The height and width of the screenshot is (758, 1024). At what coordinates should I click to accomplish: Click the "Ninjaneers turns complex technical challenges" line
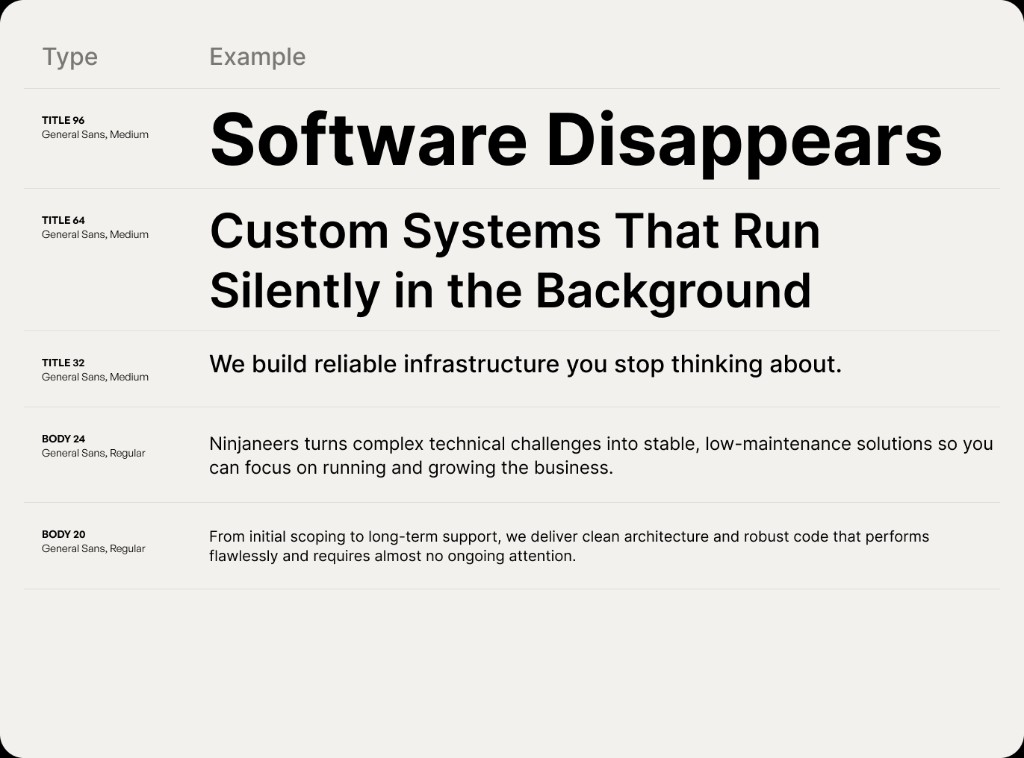click(x=601, y=444)
